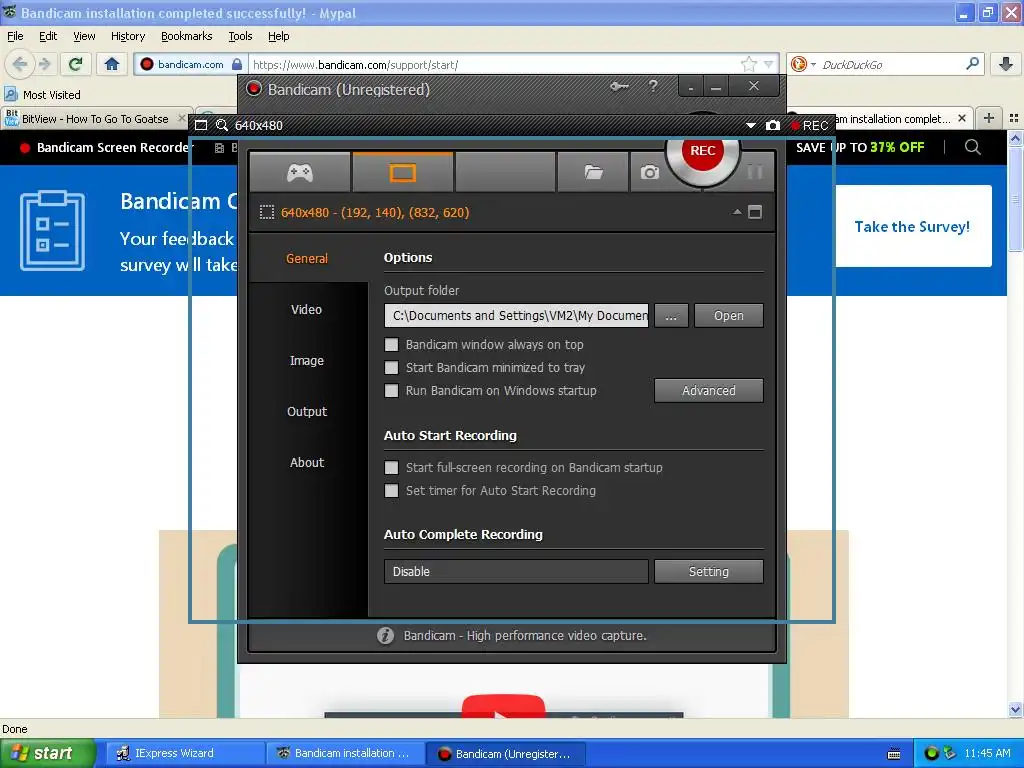Bookmark page with star icon
Image resolution: width=1024 pixels, height=768 pixels.
748,64
